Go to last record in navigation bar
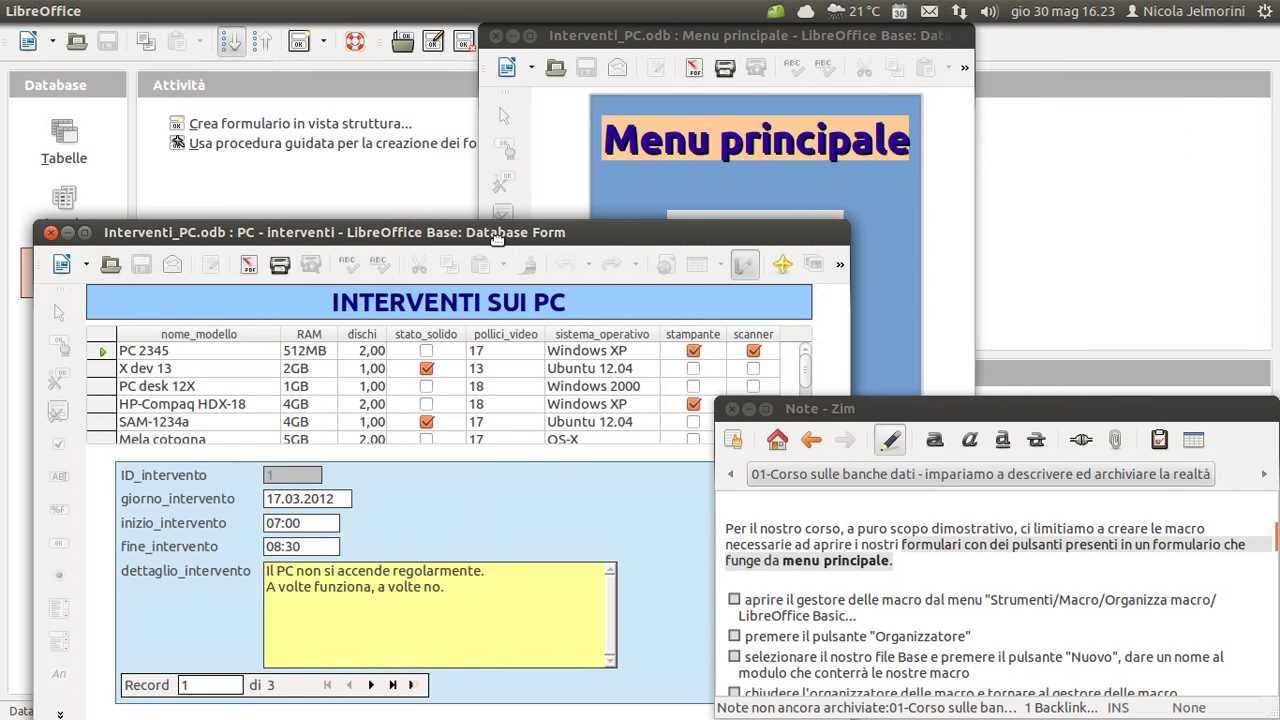 click(393, 685)
